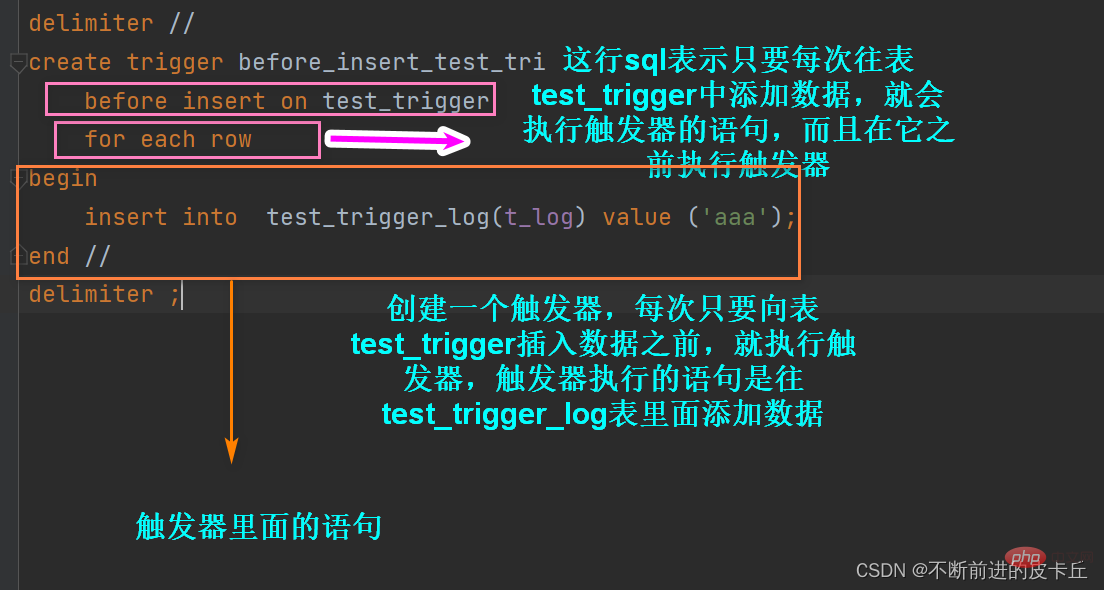Click the end block fold marker
Viewport: 1104px width, 590px height.
coord(18,255)
